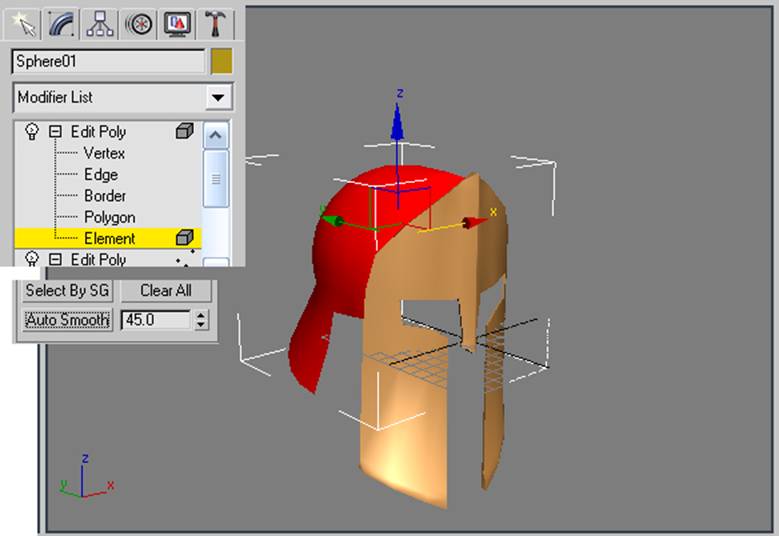Click the Auto Smooth button
The height and width of the screenshot is (536, 779).
[x=67, y=320]
